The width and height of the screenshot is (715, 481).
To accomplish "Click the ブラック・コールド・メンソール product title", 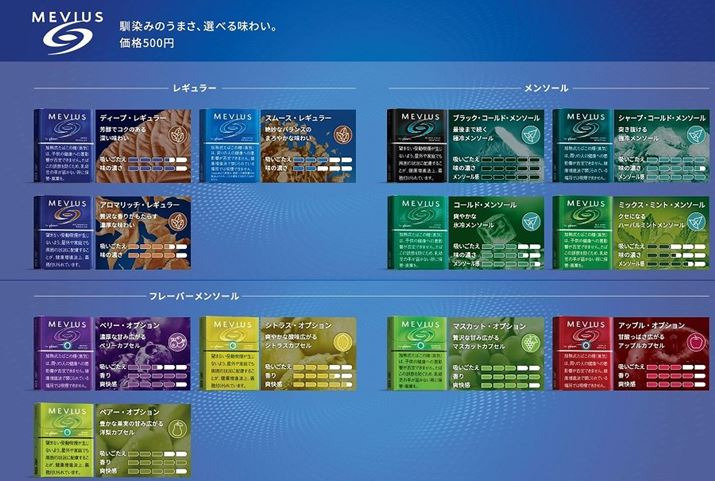I will (x=496, y=118).
